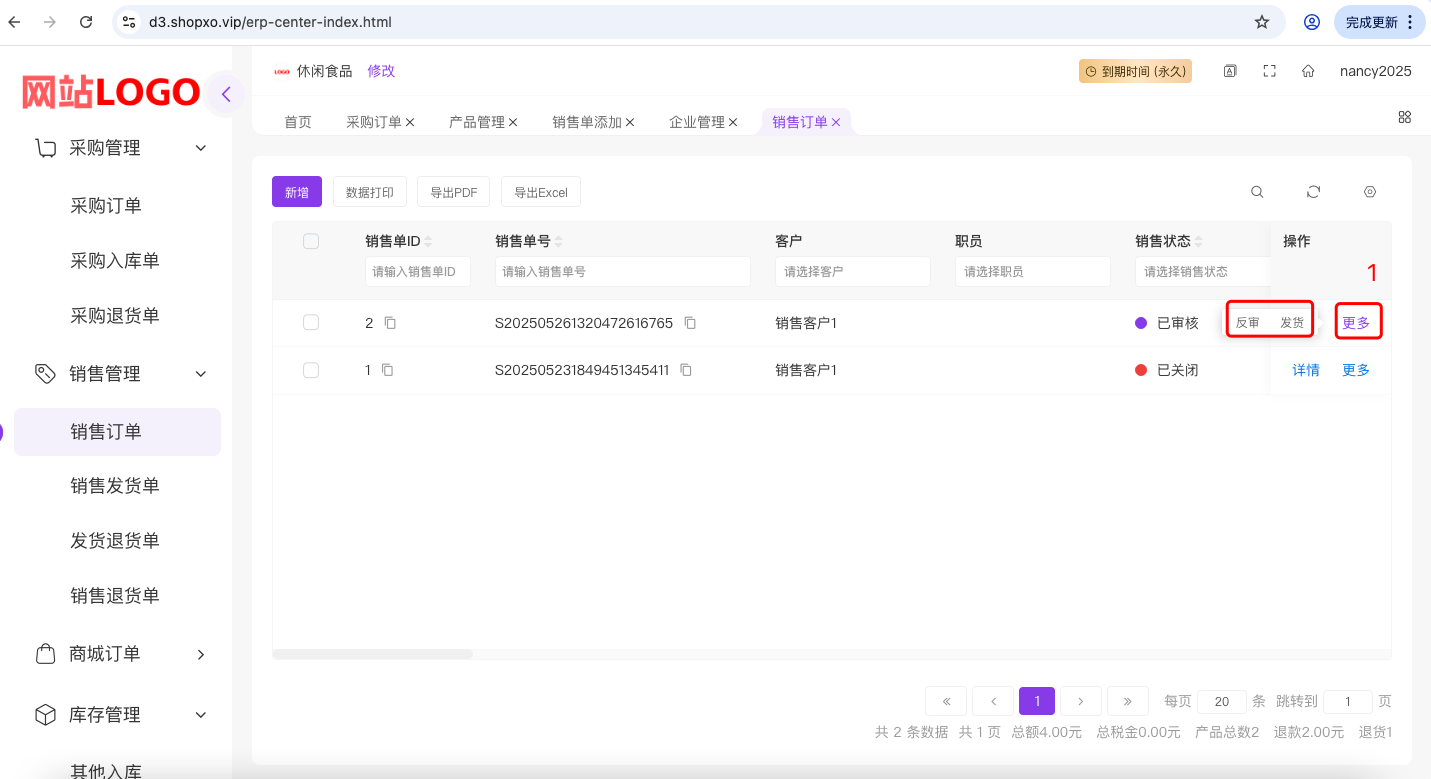The width and height of the screenshot is (1431, 779).
Task: Open the 客户 filter dropdown
Action: click(853, 271)
